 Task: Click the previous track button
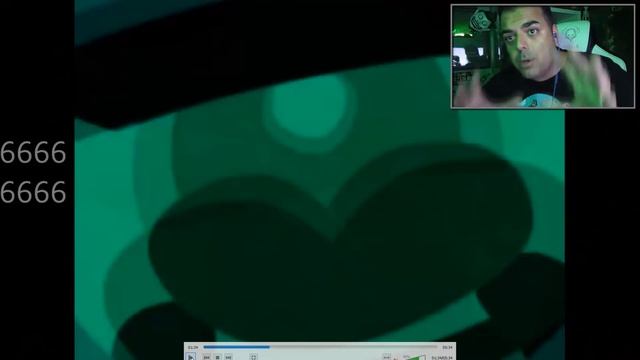207,357
